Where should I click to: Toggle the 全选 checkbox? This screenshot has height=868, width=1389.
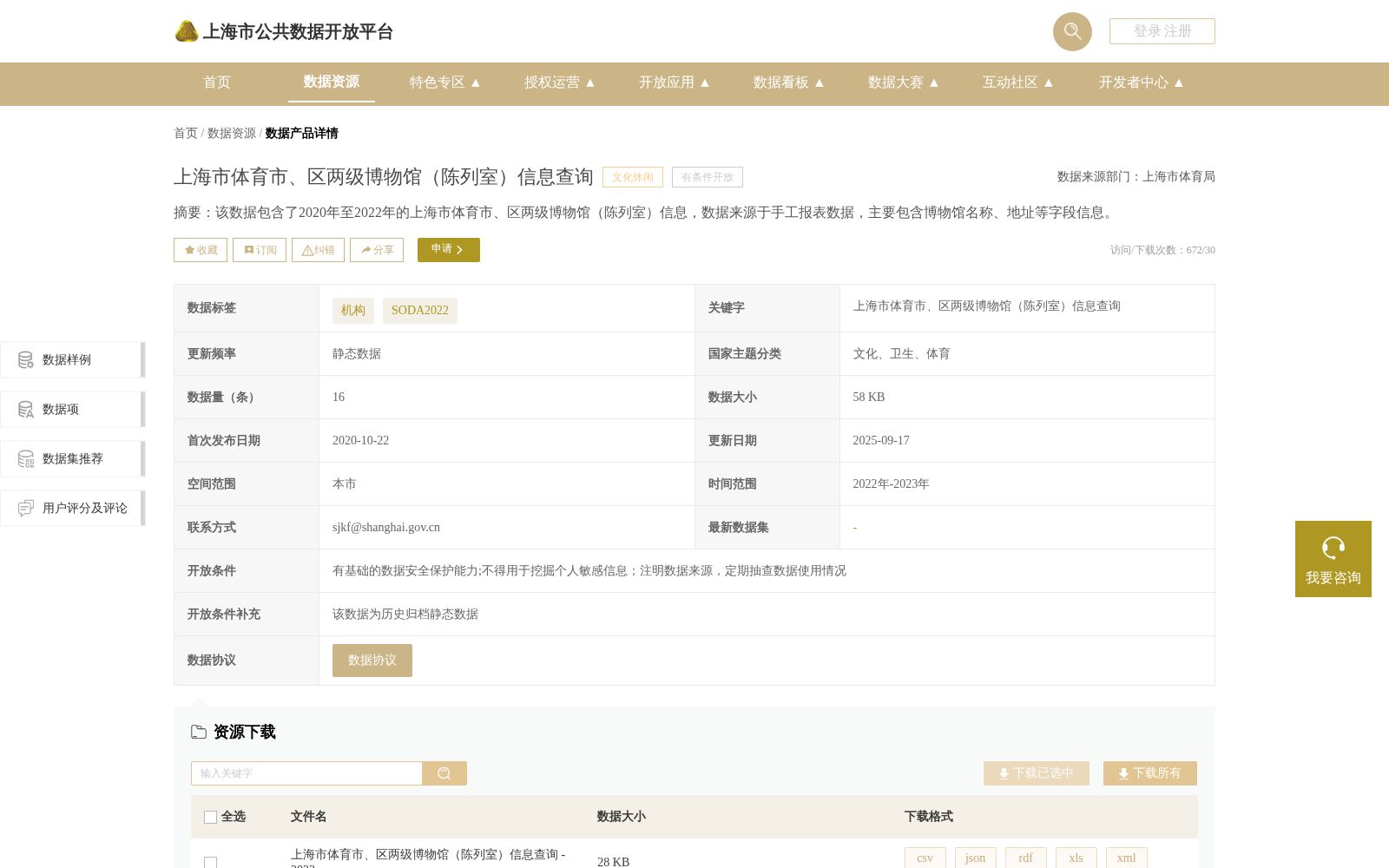pyautogui.click(x=210, y=817)
